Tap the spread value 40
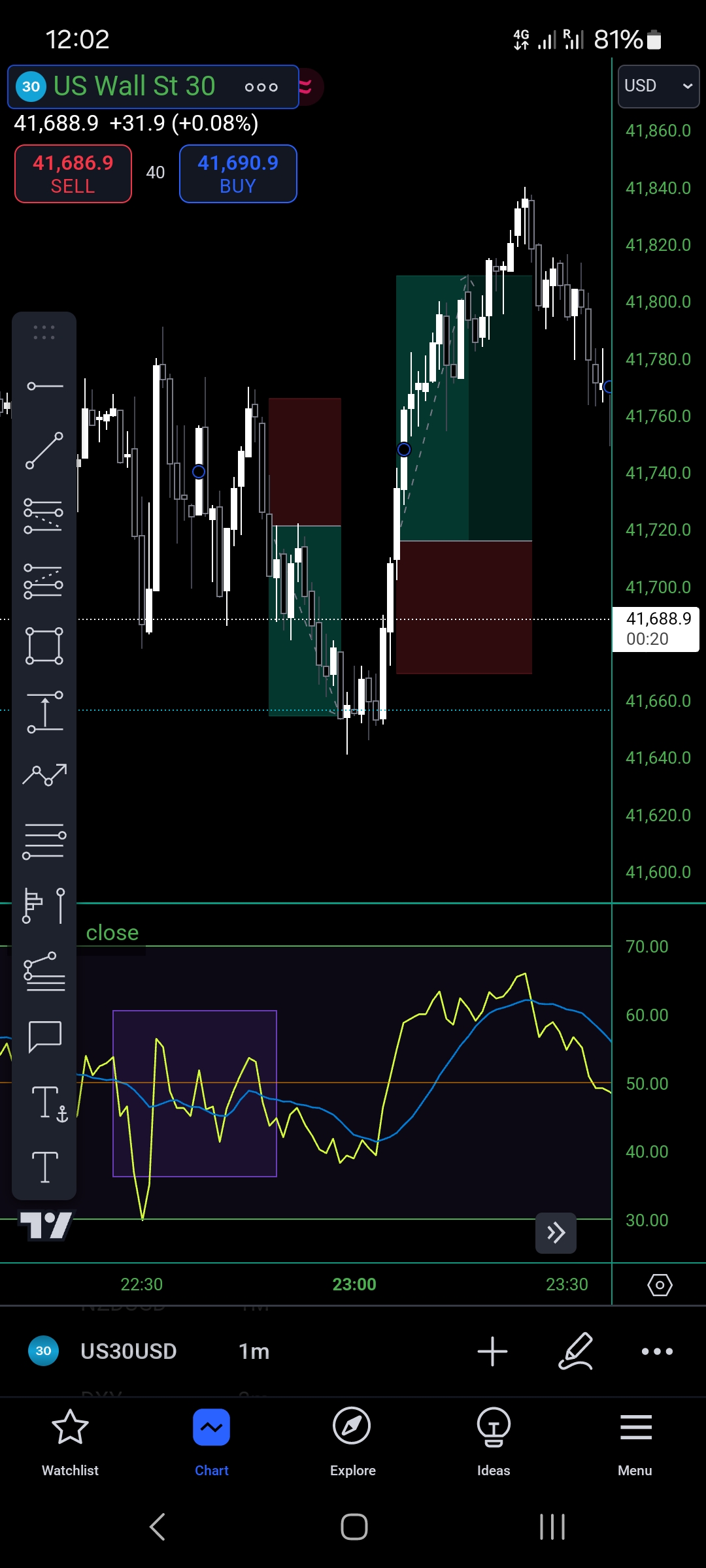This screenshot has width=706, height=1568. point(156,172)
